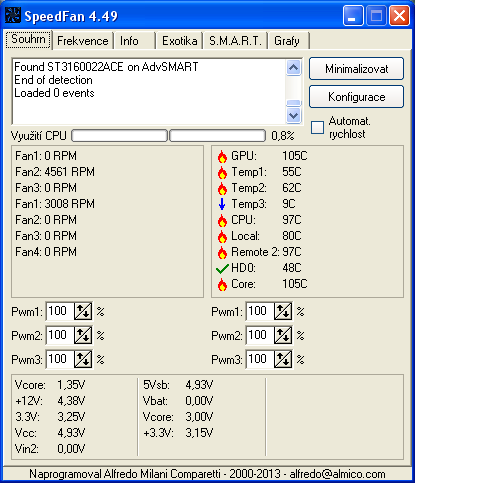Click the 5Vsb 4,93V voltage reading
Screen dimensions: 500x500
(178, 385)
